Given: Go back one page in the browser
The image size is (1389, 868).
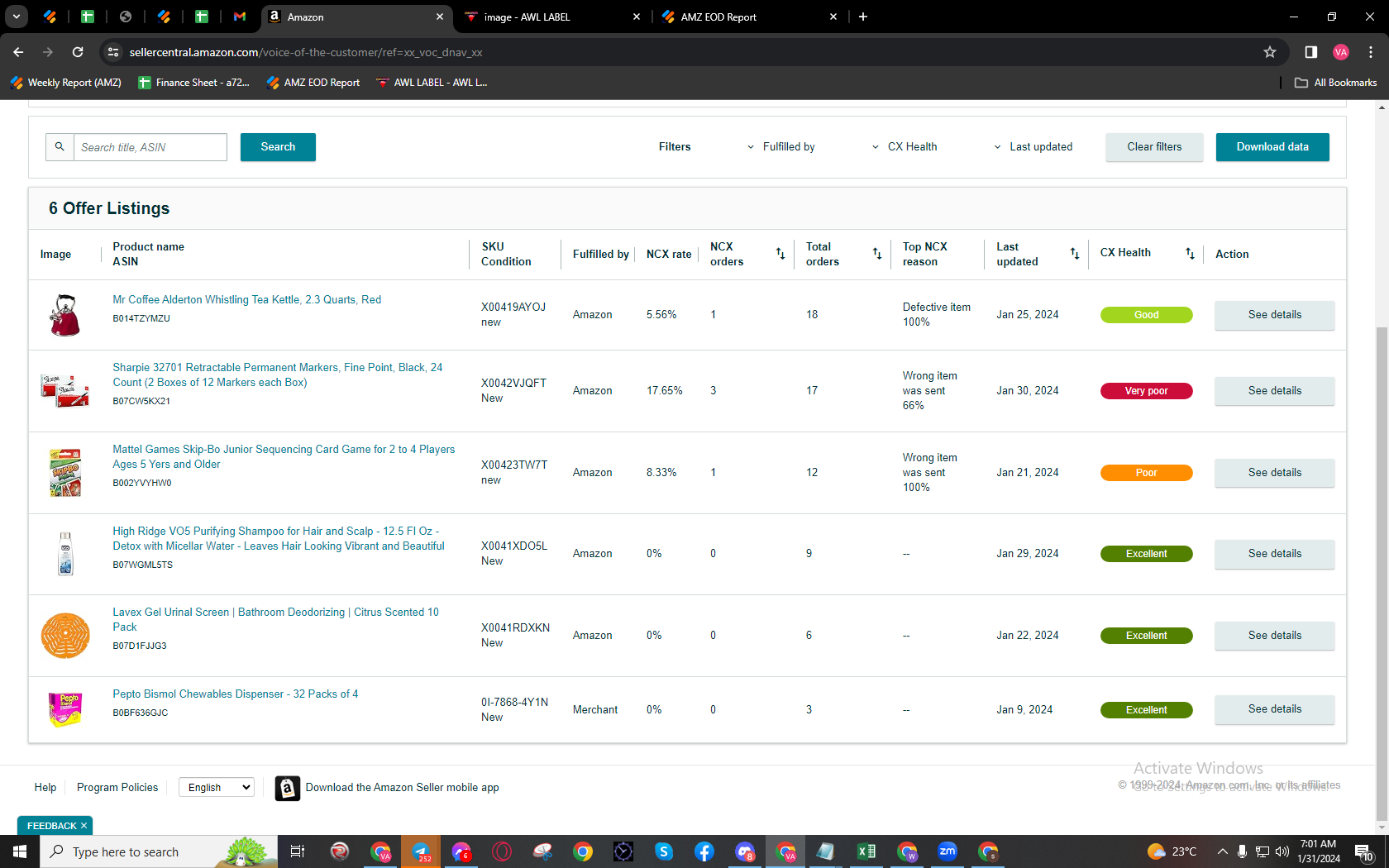Looking at the screenshot, I should pos(18,52).
